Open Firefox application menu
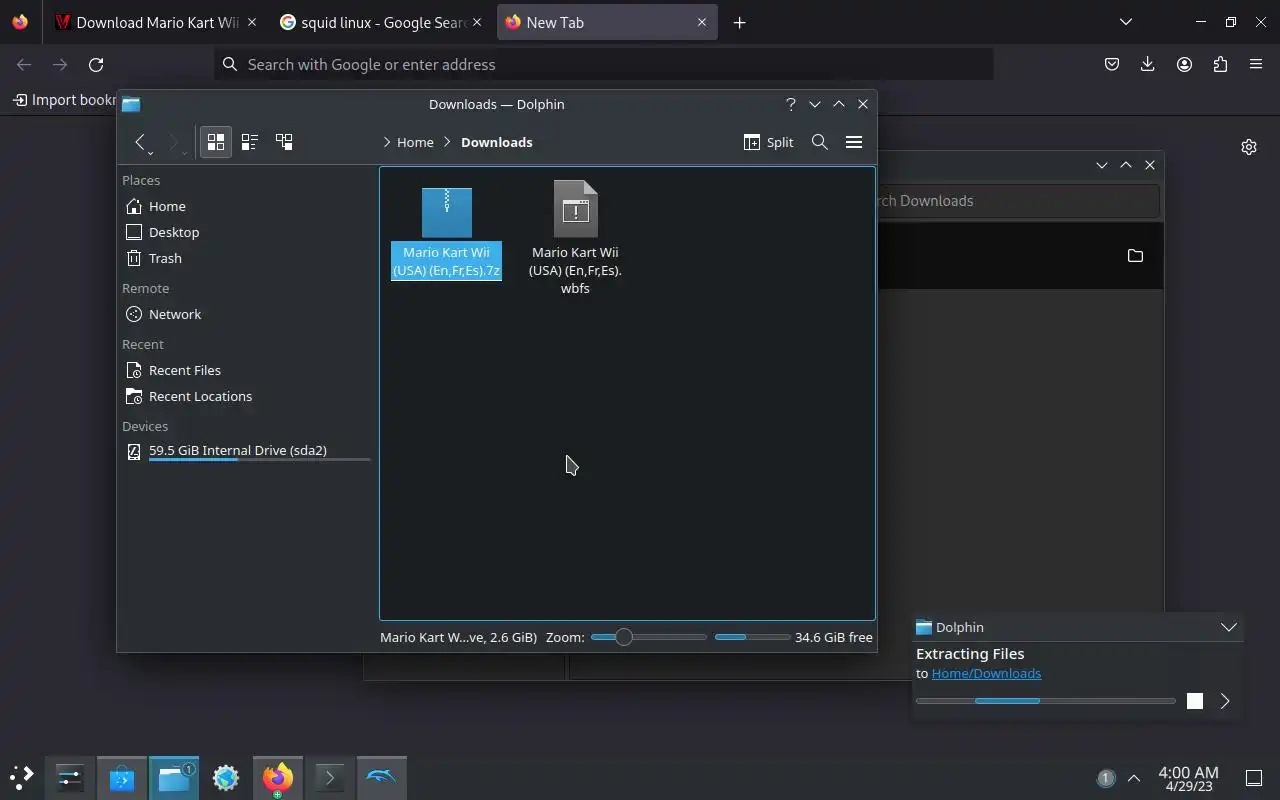Screen dimensions: 1280x800 pos(1256,64)
